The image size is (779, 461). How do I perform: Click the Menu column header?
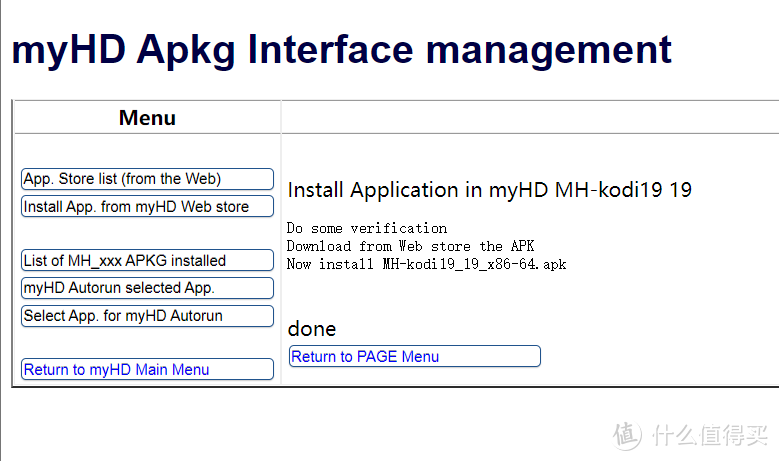147,118
